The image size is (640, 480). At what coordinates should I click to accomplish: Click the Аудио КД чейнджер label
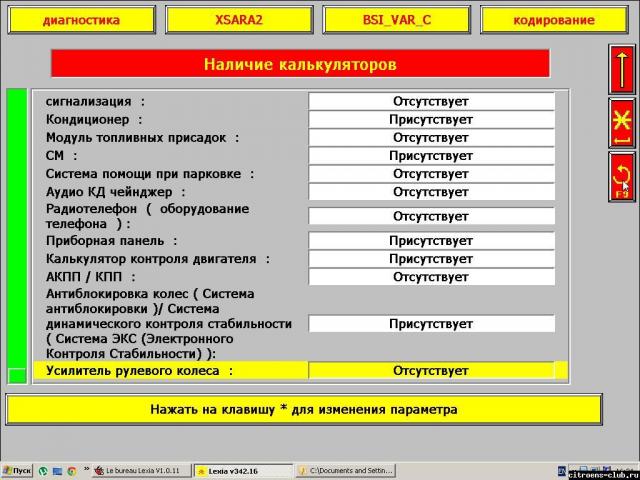[x=116, y=192]
